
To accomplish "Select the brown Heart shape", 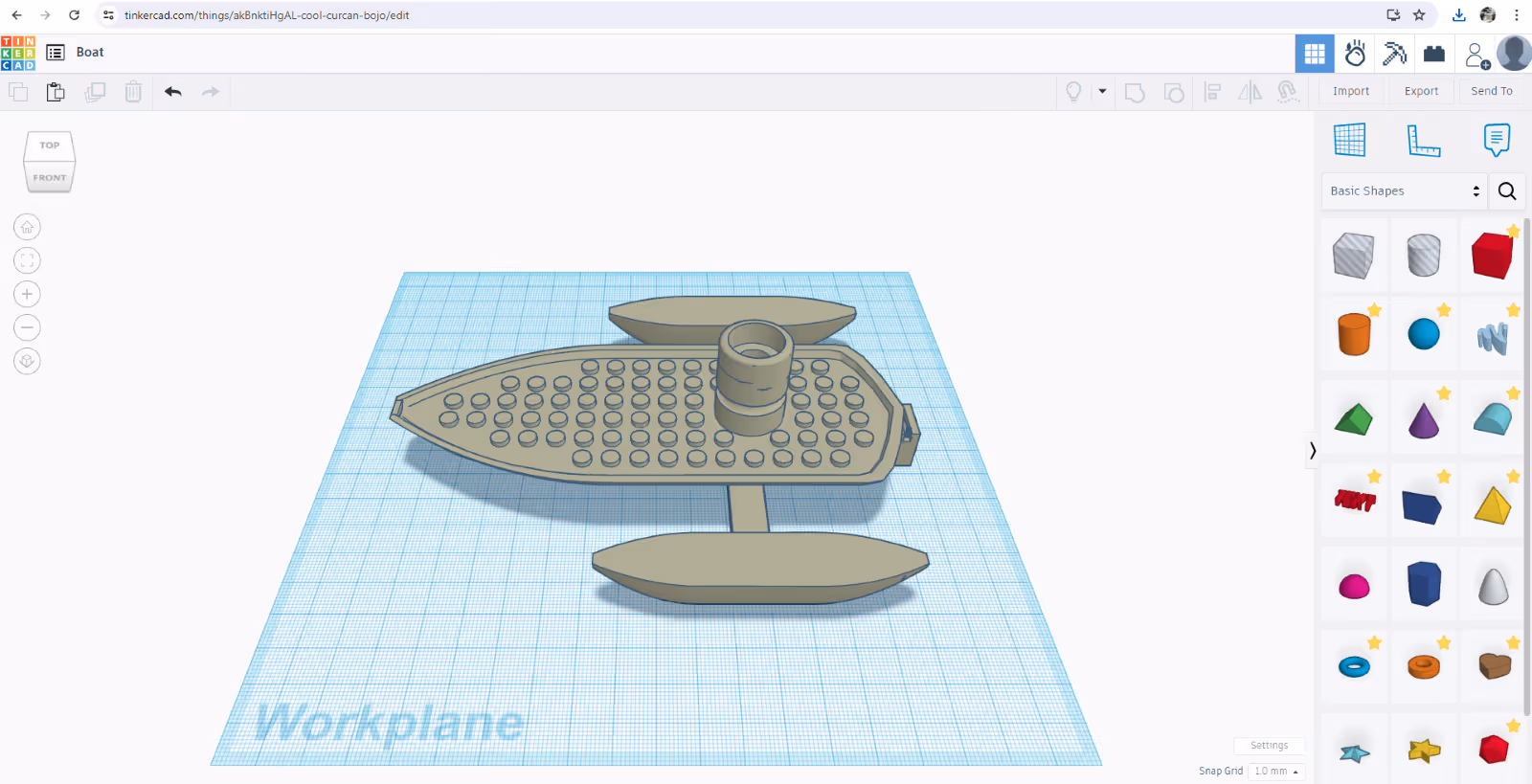I will pos(1494,665).
